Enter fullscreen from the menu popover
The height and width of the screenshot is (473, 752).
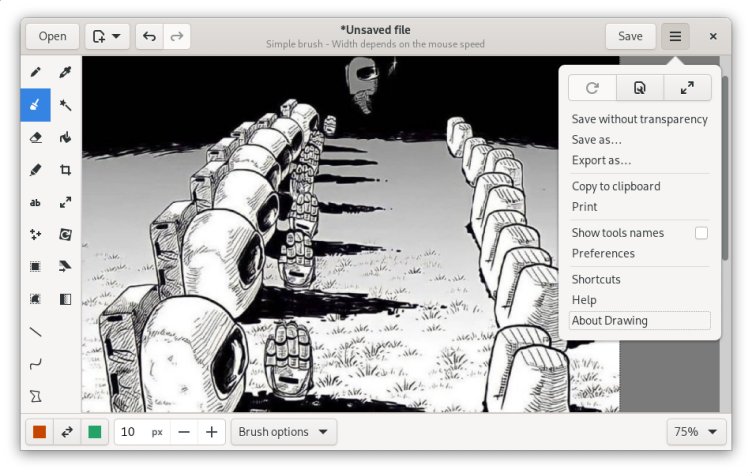687,88
